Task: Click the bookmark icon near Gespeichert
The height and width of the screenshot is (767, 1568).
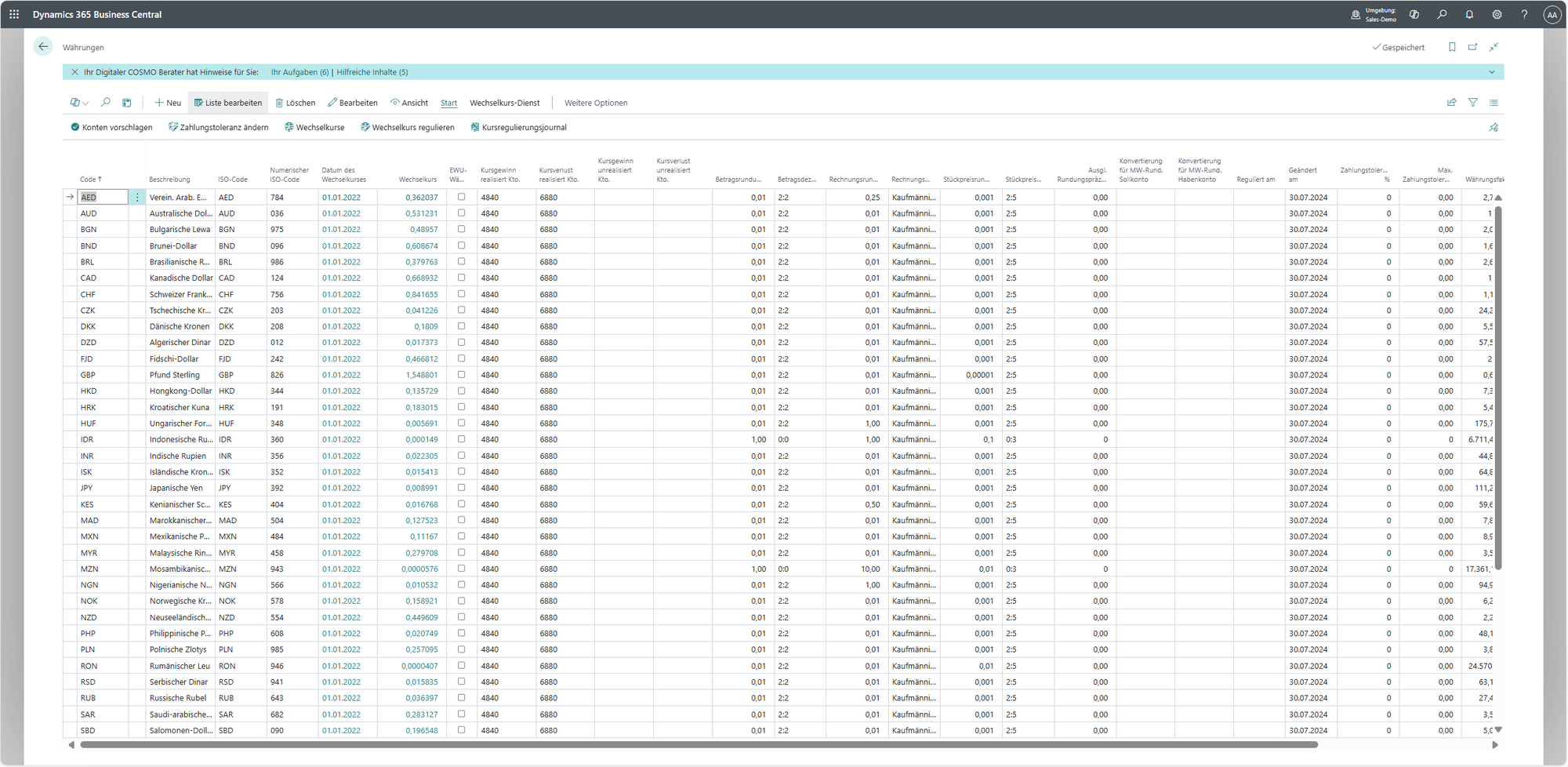Action: [1452, 47]
